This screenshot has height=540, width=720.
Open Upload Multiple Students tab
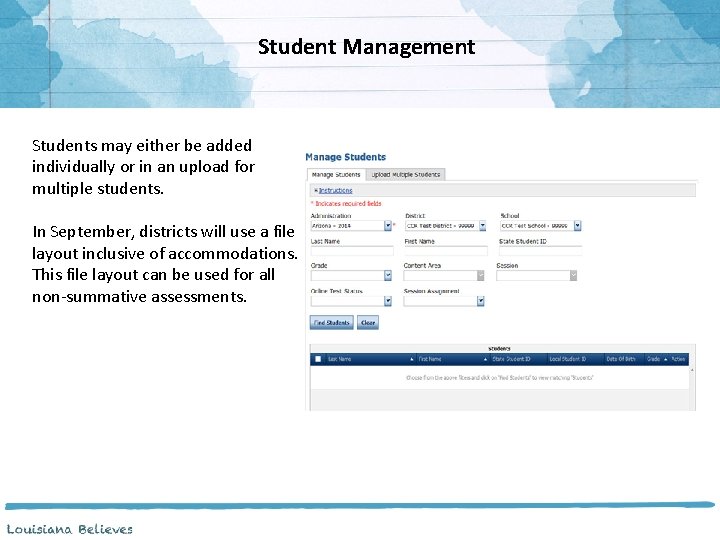(406, 174)
